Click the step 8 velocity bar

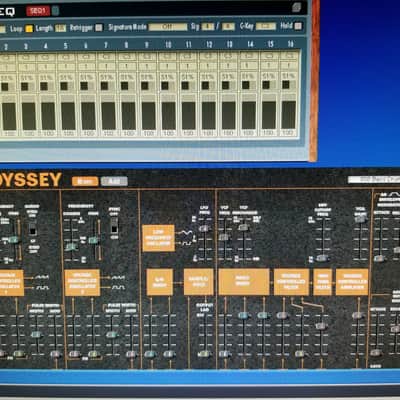click(x=128, y=116)
